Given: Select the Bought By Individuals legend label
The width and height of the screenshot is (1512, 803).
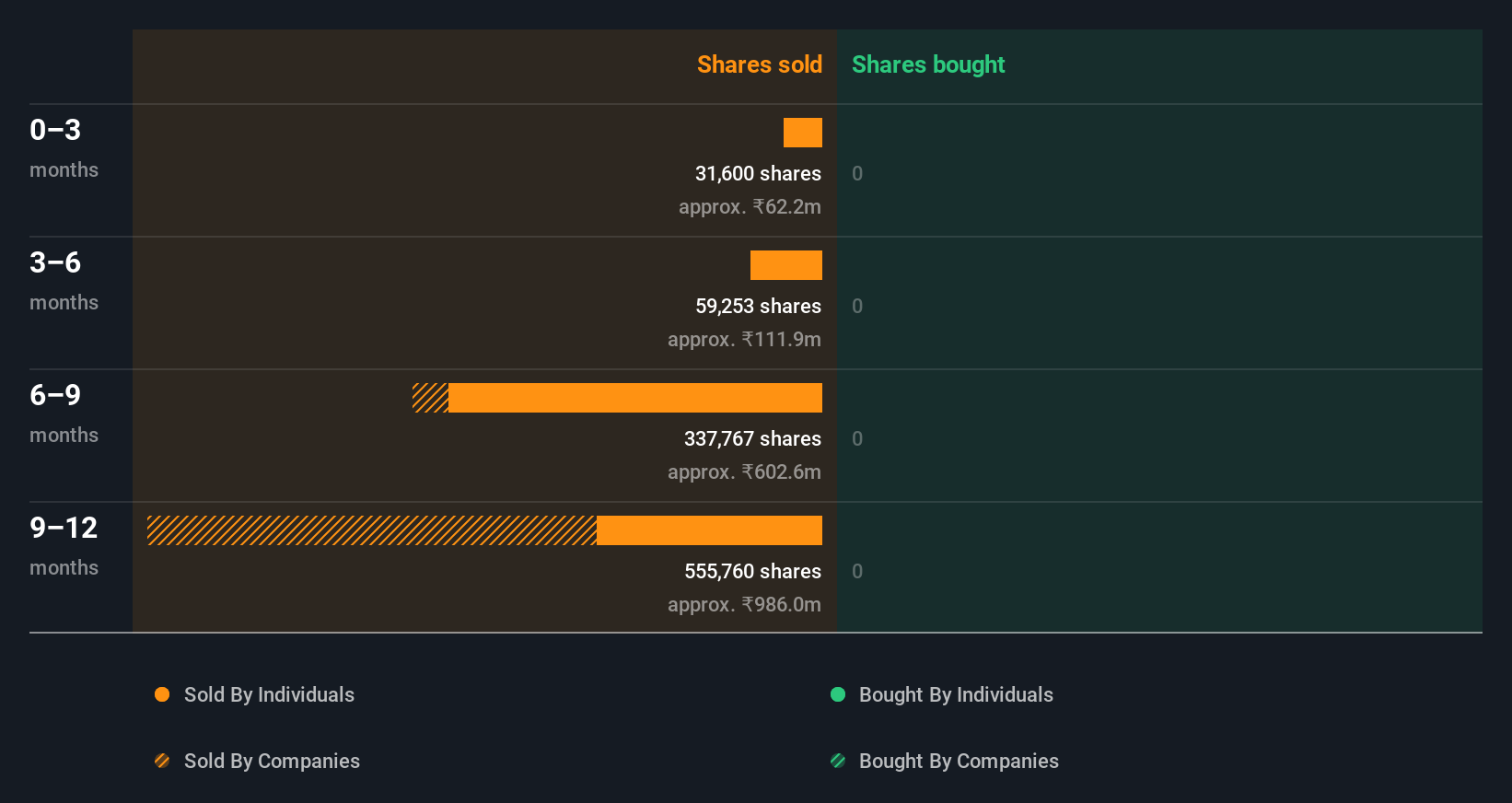Looking at the screenshot, I should pos(956,694).
